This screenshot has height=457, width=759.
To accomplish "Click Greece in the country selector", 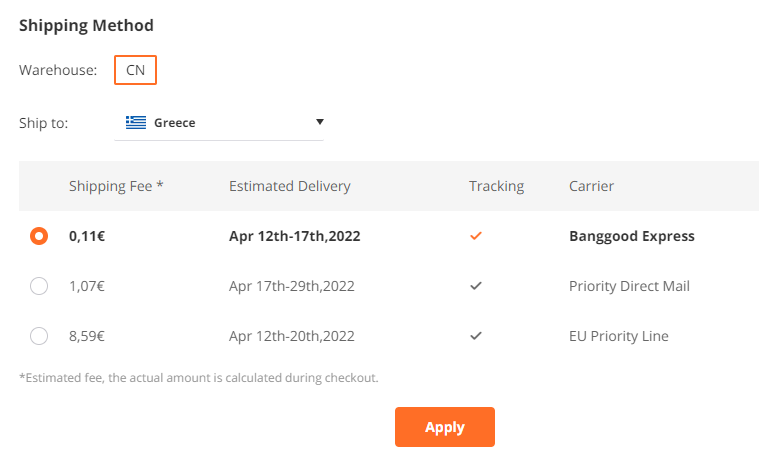I will click(x=175, y=123).
